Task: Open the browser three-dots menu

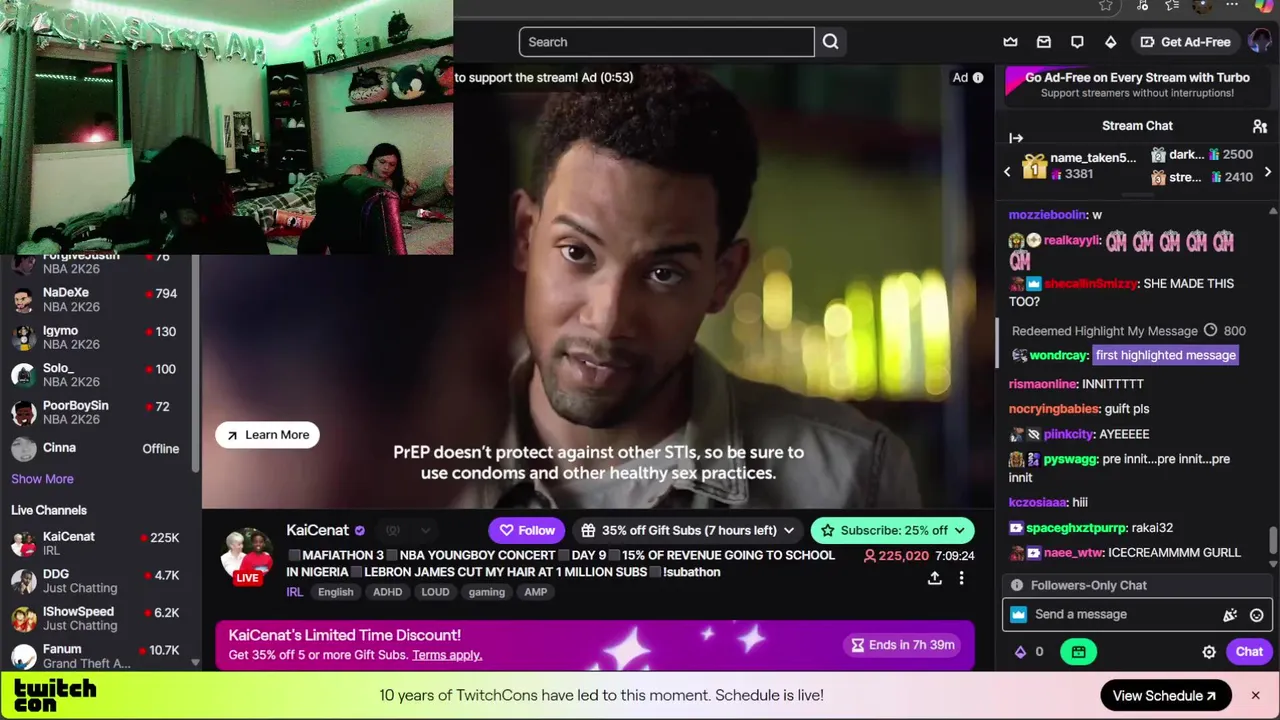Action: [x=1232, y=6]
